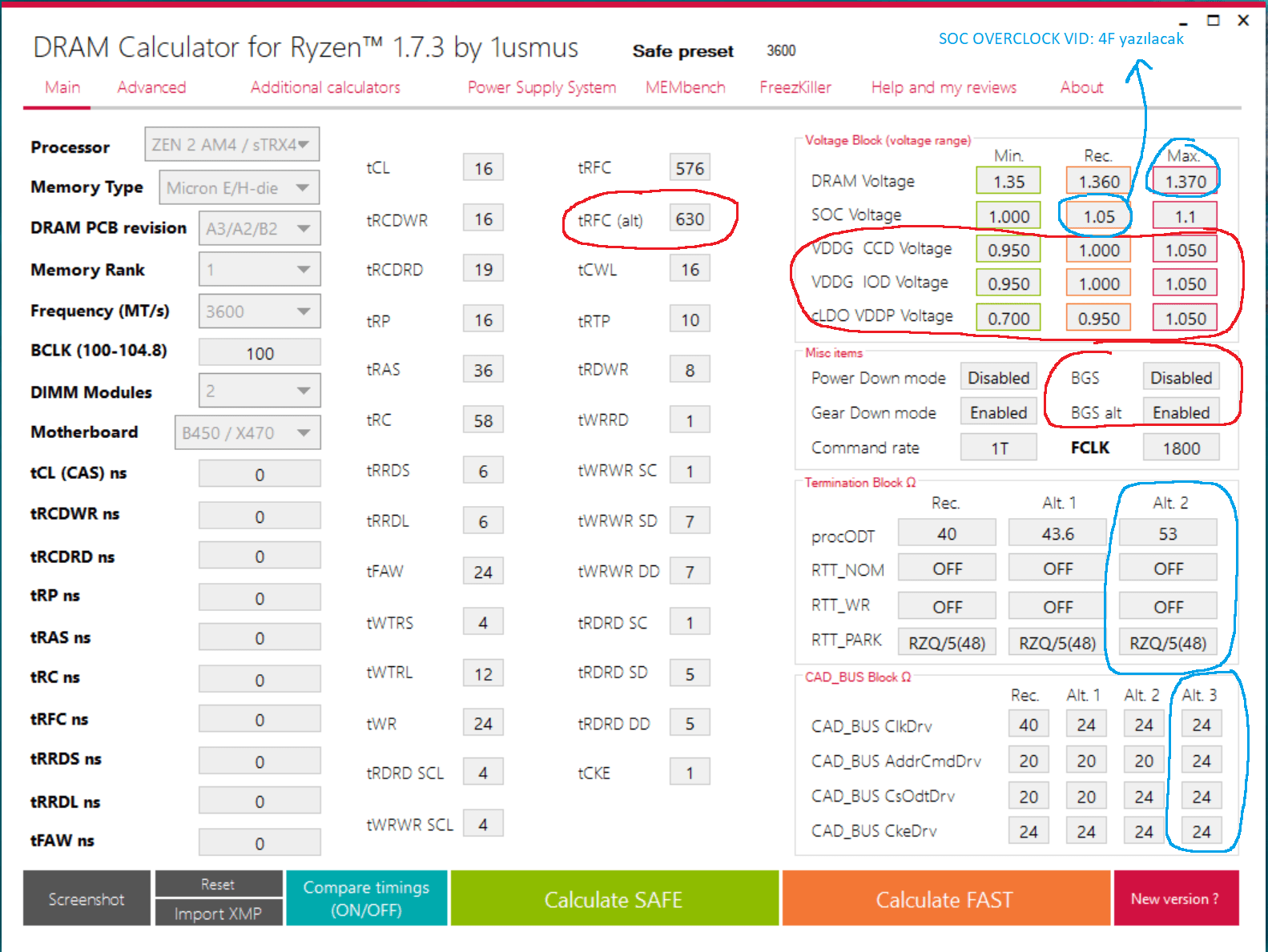The image size is (1268, 952).
Task: Click the tRP ns input field
Action: 260,597
